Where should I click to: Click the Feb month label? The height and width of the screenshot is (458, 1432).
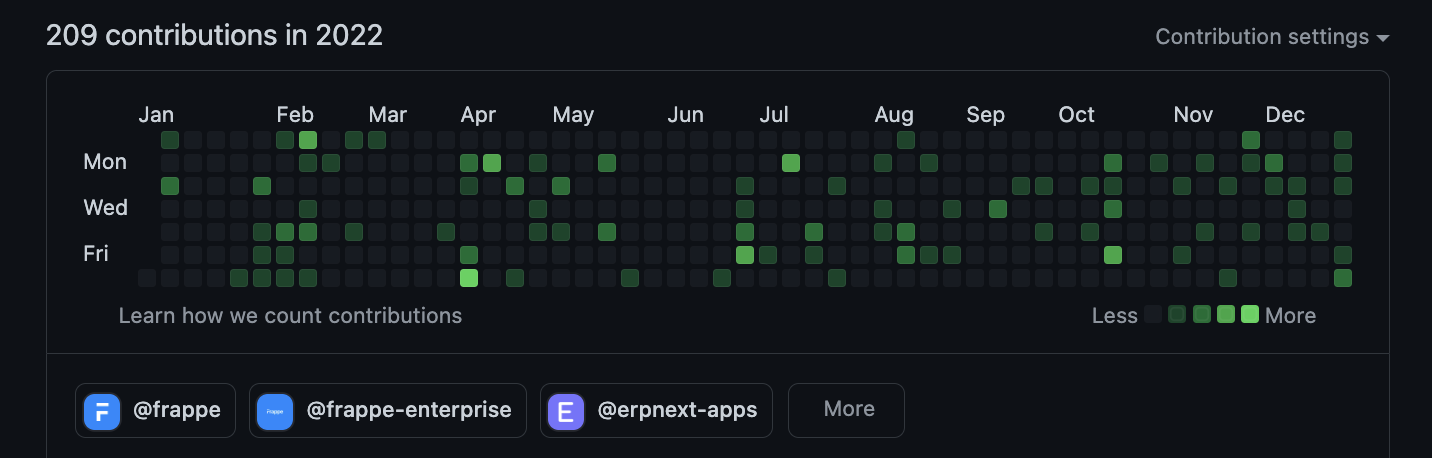(295, 115)
